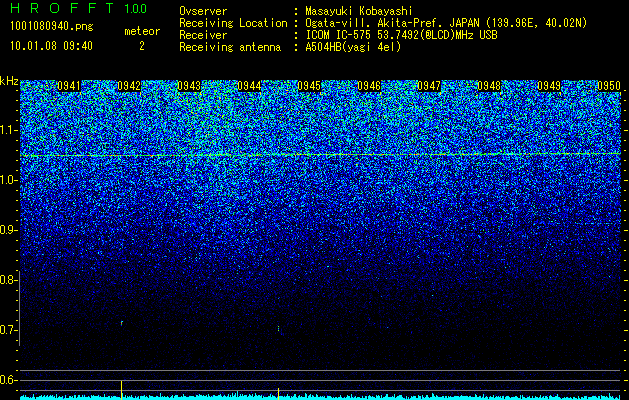
Task: Click the cyan signal level strip at bottom
Action: (x=321, y=397)
